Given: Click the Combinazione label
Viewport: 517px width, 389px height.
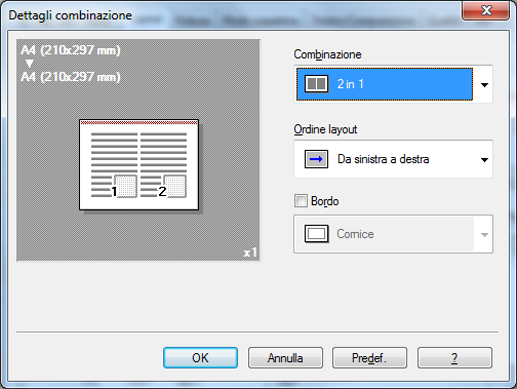Looking at the screenshot, I should tap(327, 54).
